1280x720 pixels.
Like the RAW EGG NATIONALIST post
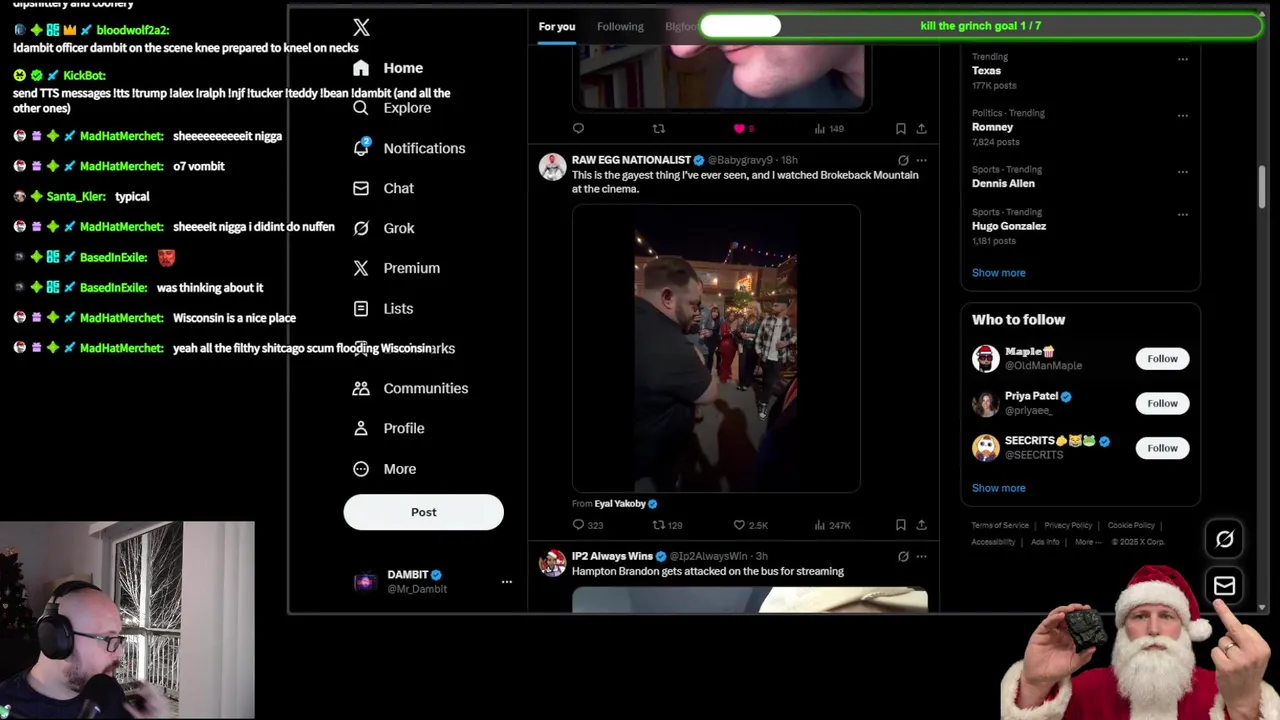coord(739,525)
